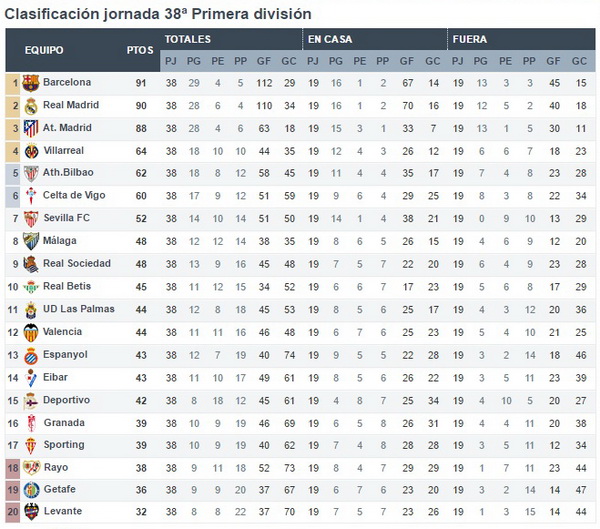Viewport: 600px width, 529px height.
Task: Click Barcelona's total goals 112 cell
Action: pyautogui.click(x=264, y=83)
